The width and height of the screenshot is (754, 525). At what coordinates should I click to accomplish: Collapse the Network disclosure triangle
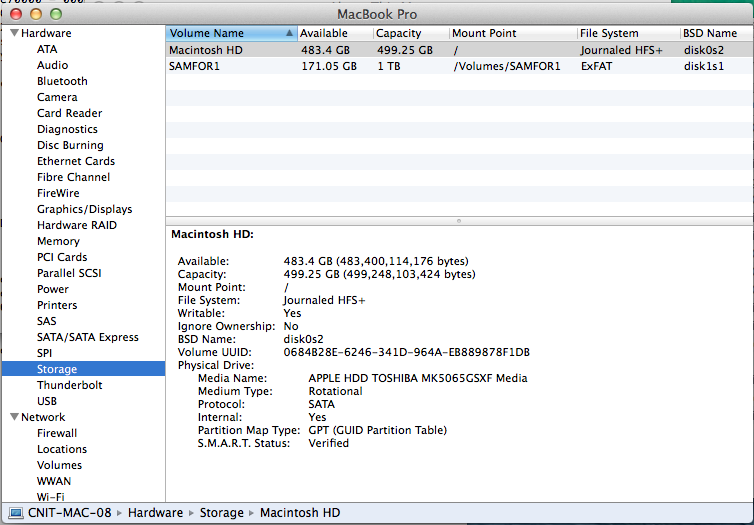14,417
